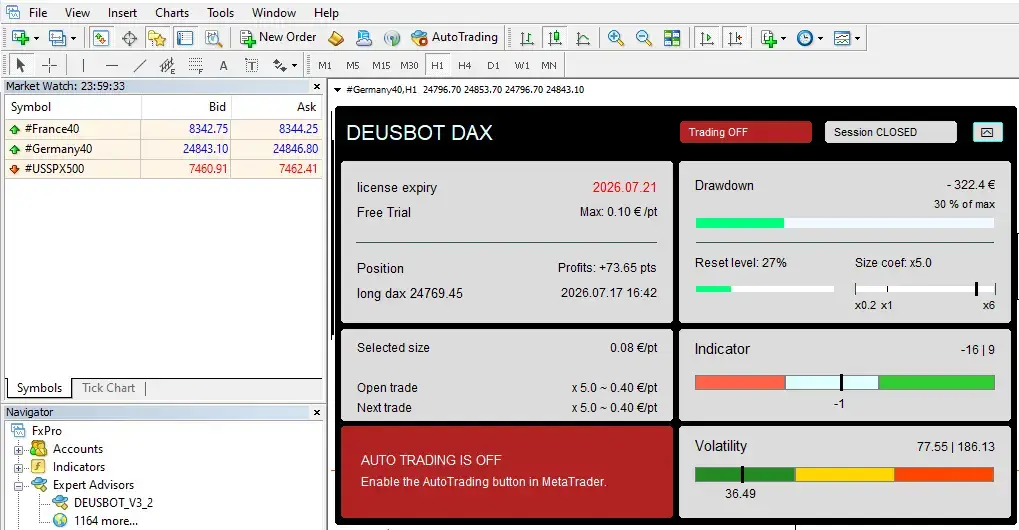Image resolution: width=1019 pixels, height=530 pixels.
Task: Toggle the AutoTrading button
Action: point(455,38)
